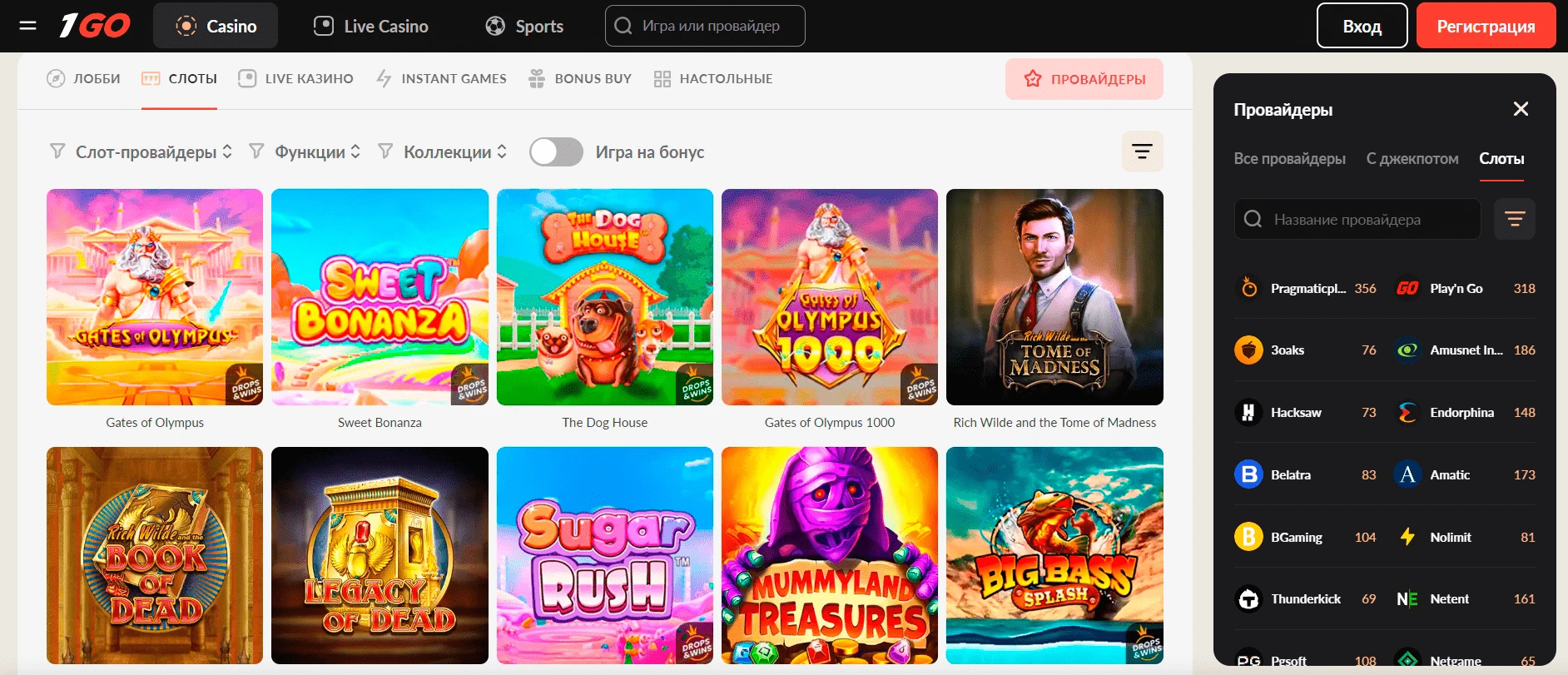Open the provider list sort icon
The width and height of the screenshot is (1568, 675).
[1514, 219]
